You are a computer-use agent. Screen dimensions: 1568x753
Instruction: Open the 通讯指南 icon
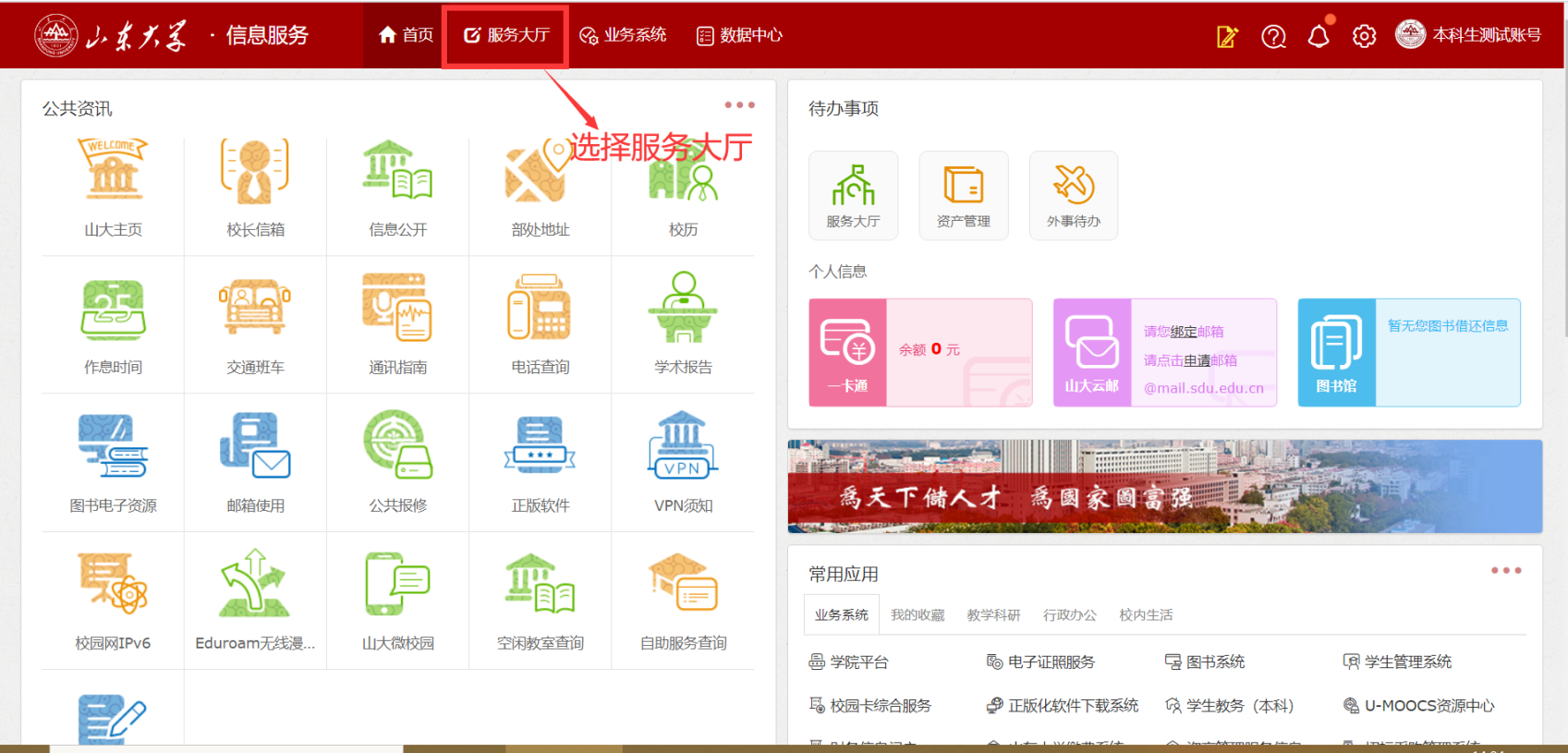pos(397,308)
